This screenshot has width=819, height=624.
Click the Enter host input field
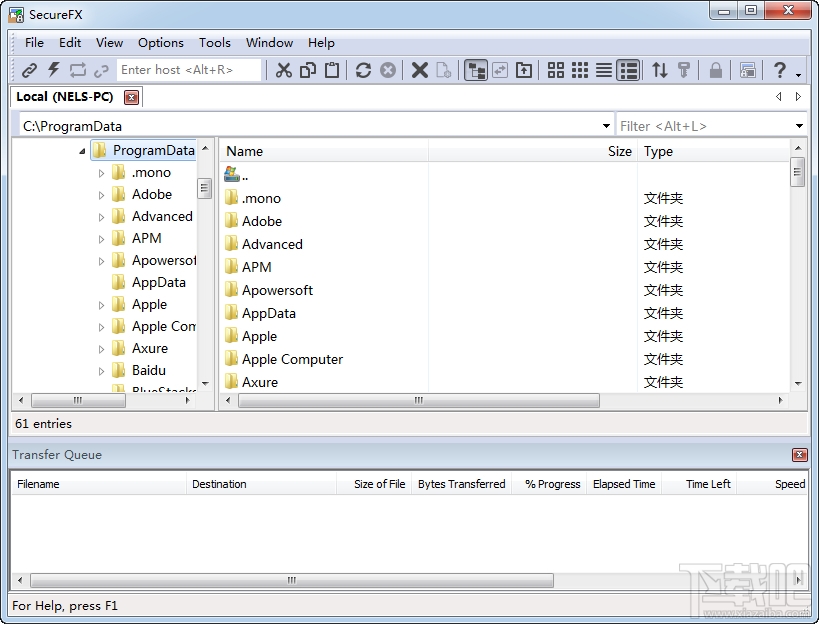(189, 70)
